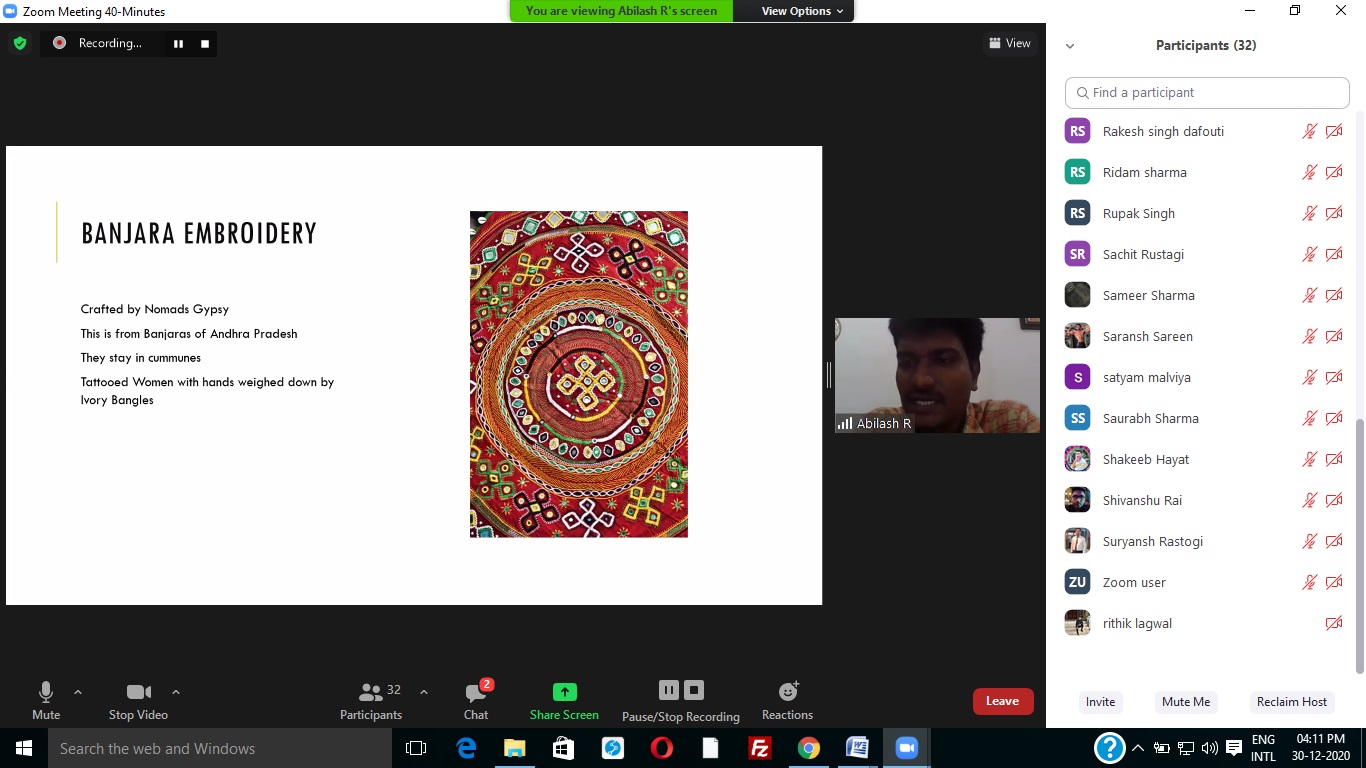Click Ridam sharma muted mic icon
Screen dimensions: 1366x768
[1309, 172]
